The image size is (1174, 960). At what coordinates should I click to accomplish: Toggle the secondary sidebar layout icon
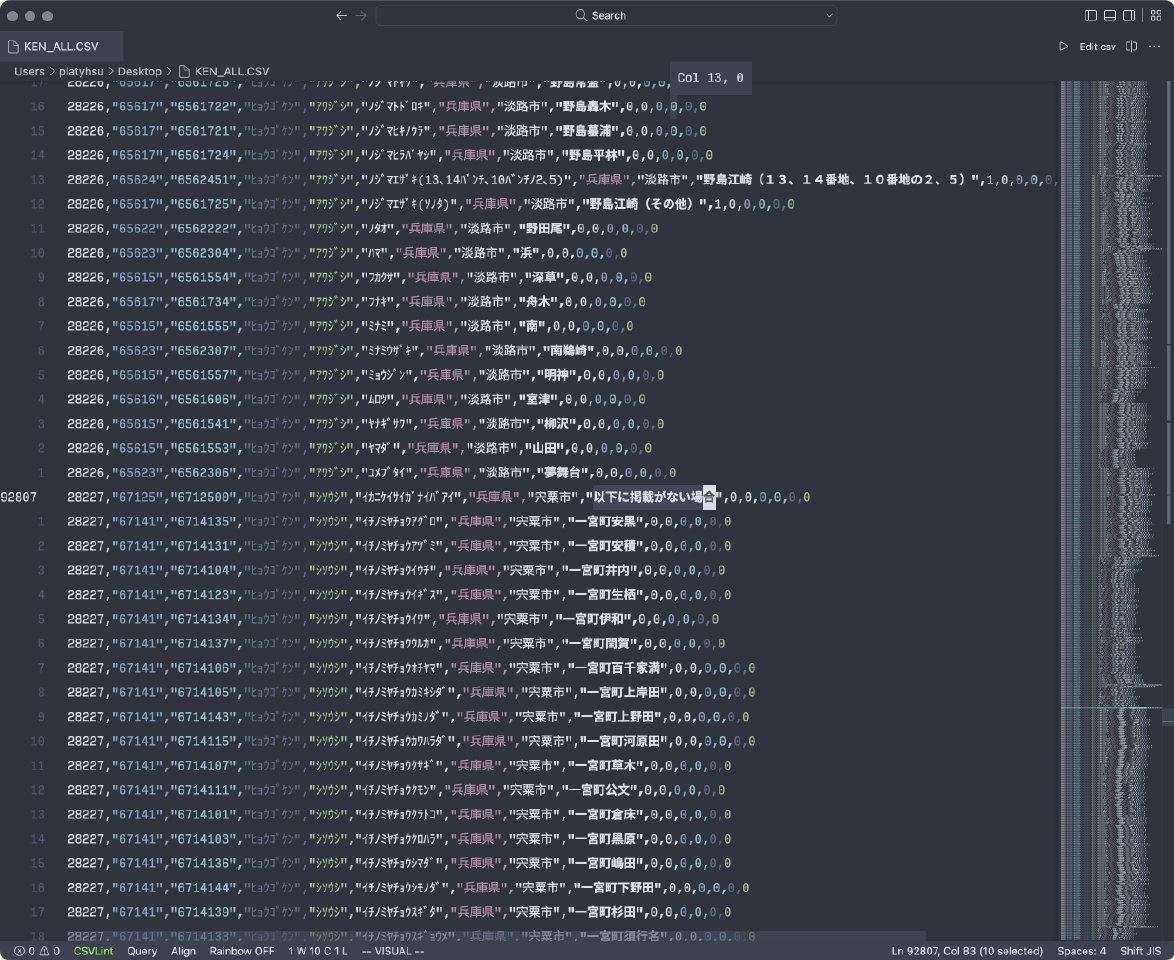tap(1129, 16)
